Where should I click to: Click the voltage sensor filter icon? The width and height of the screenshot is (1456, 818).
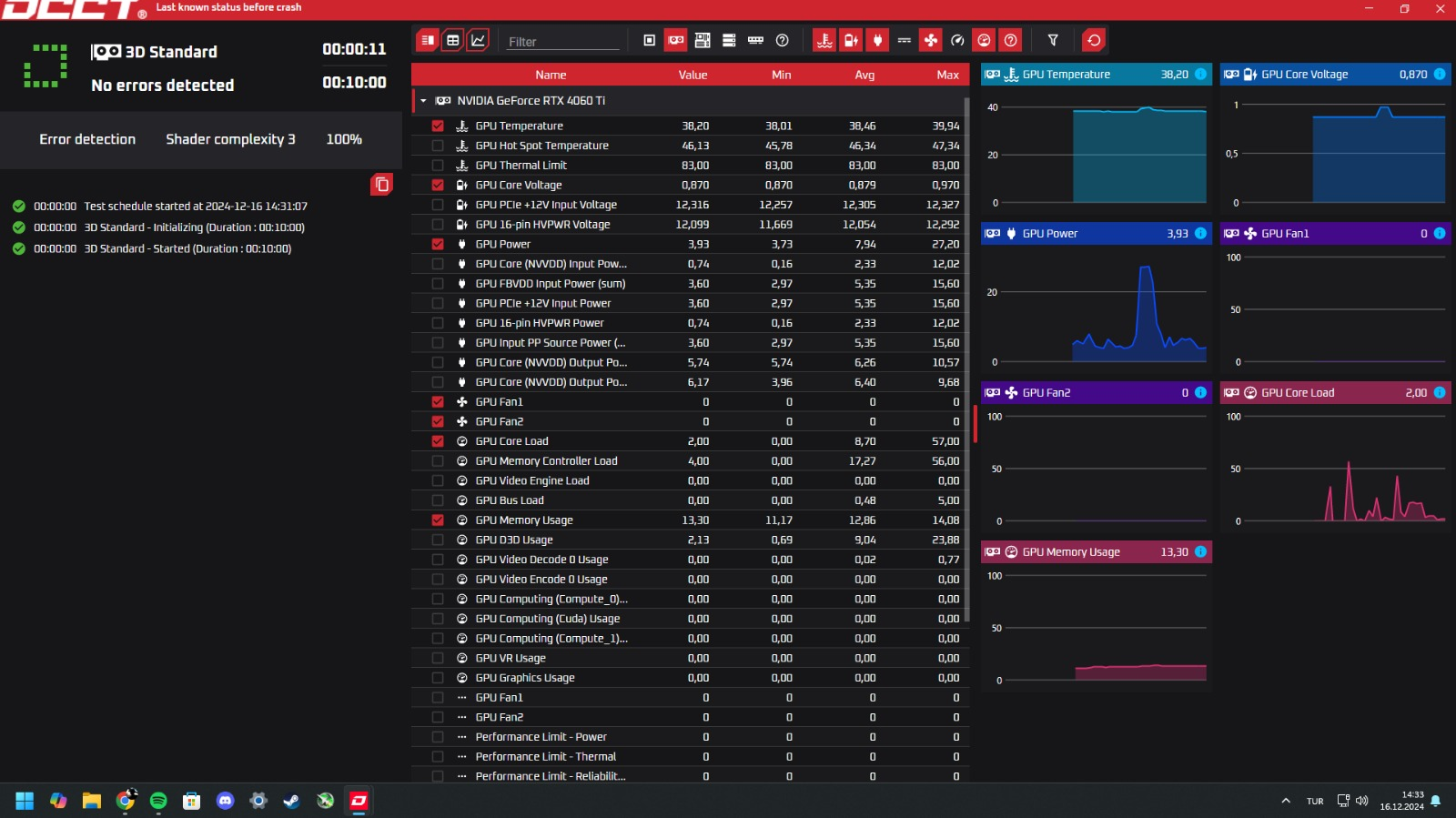click(851, 40)
